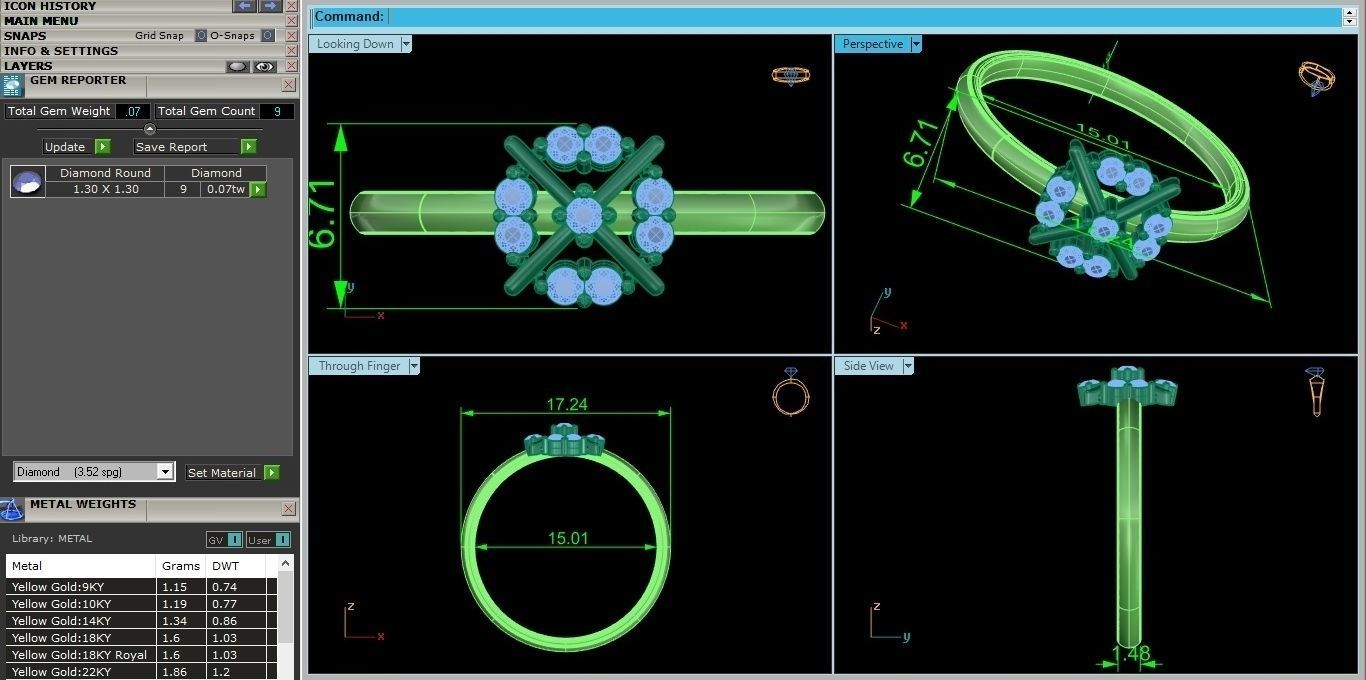Image resolution: width=1366 pixels, height=680 pixels.
Task: Go back in Icon History with left arrow
Action: pyautogui.click(x=245, y=6)
